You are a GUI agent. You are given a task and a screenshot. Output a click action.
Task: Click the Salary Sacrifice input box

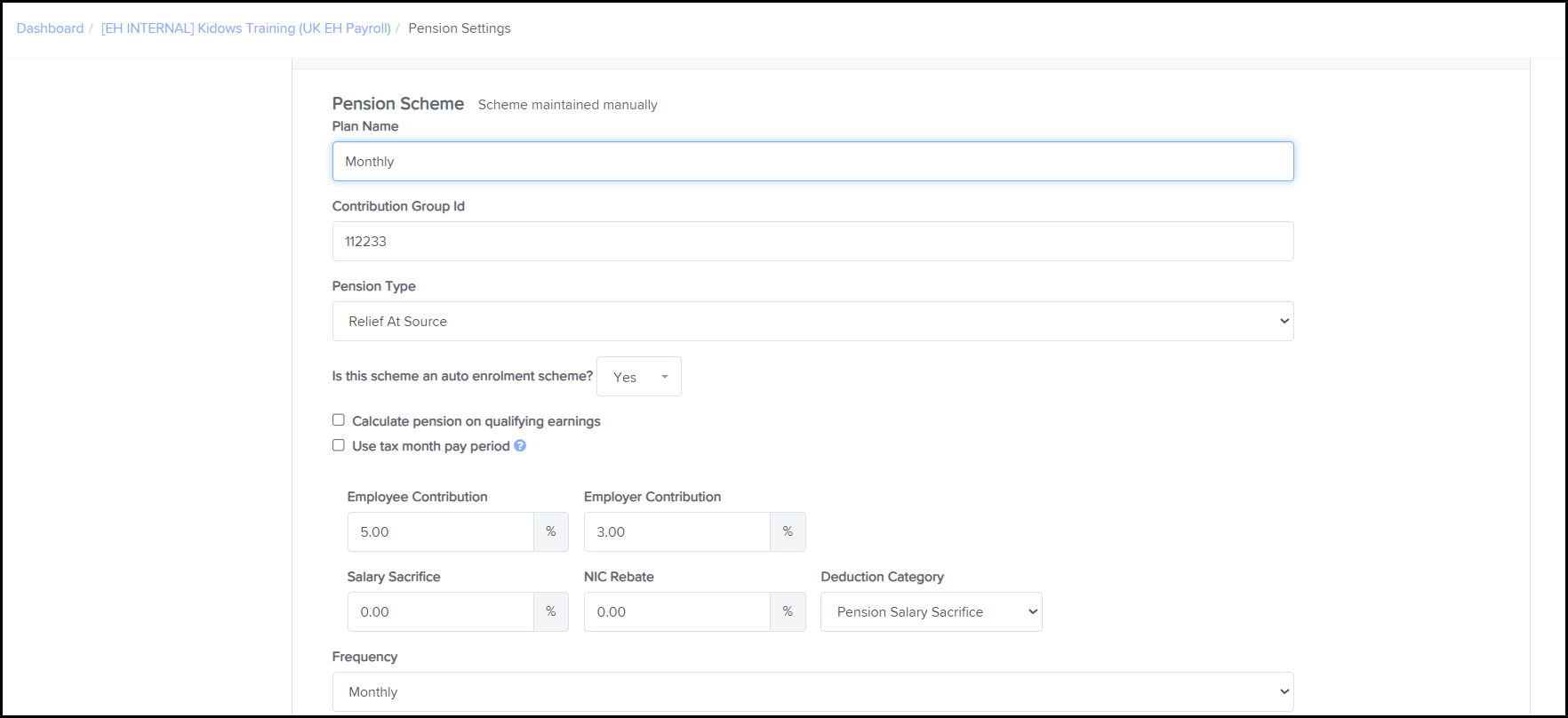[441, 612]
